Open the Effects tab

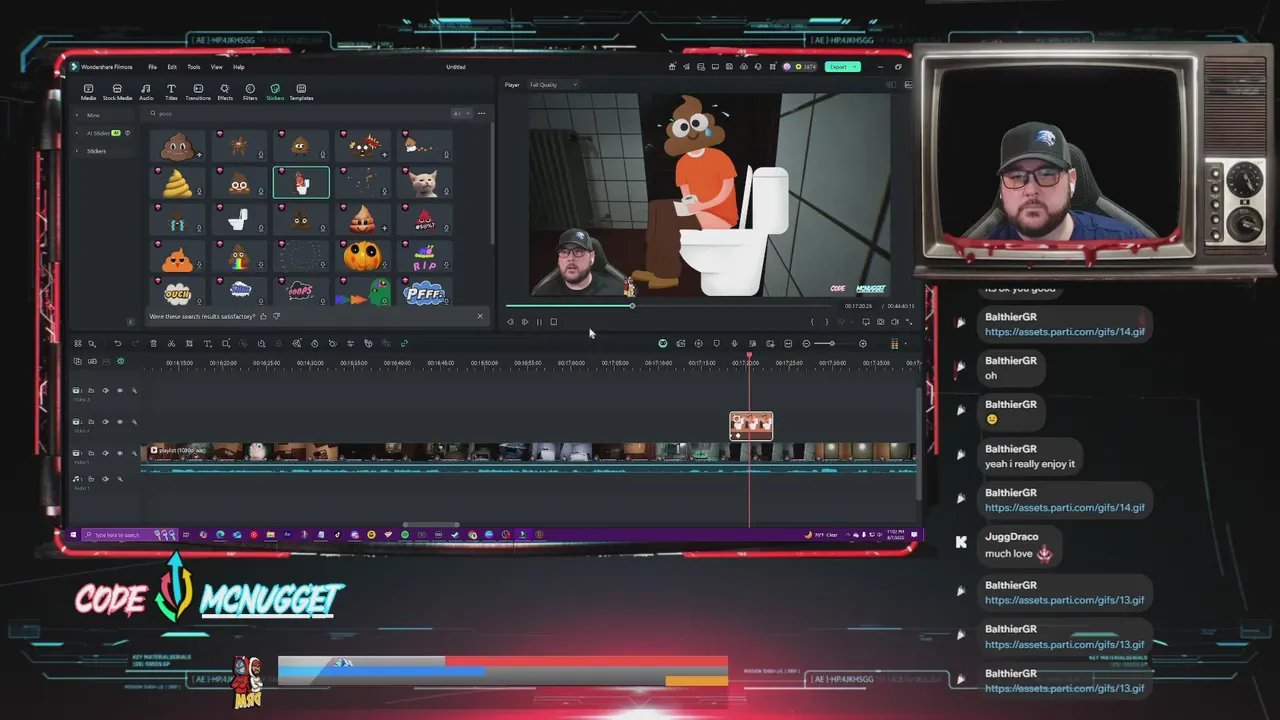[225, 92]
